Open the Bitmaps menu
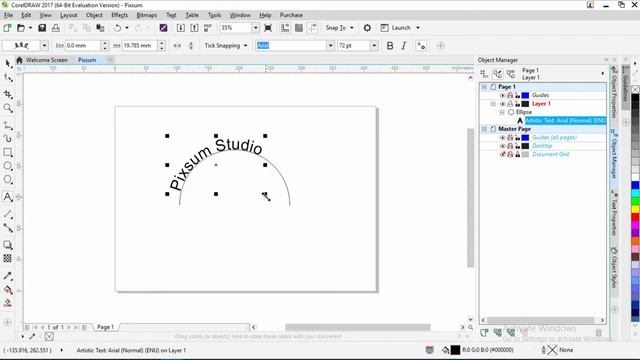This screenshot has width=640, height=360. pyautogui.click(x=147, y=15)
